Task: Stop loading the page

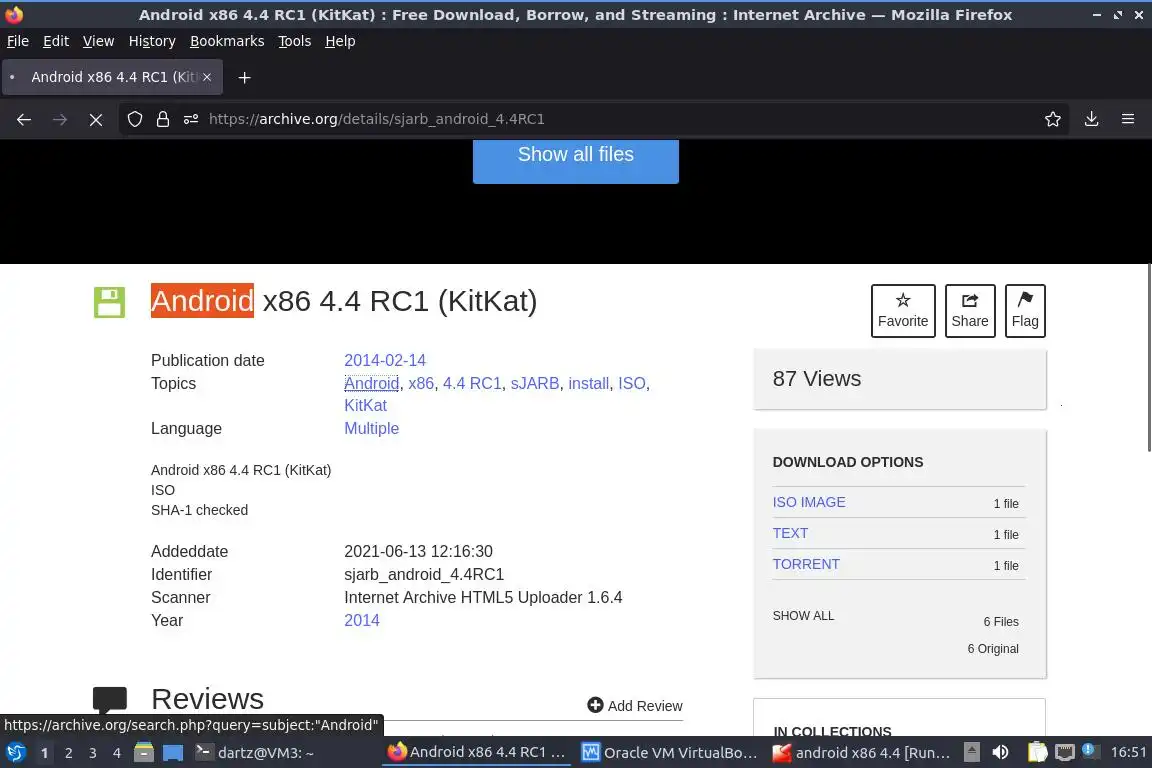Action: [x=96, y=119]
